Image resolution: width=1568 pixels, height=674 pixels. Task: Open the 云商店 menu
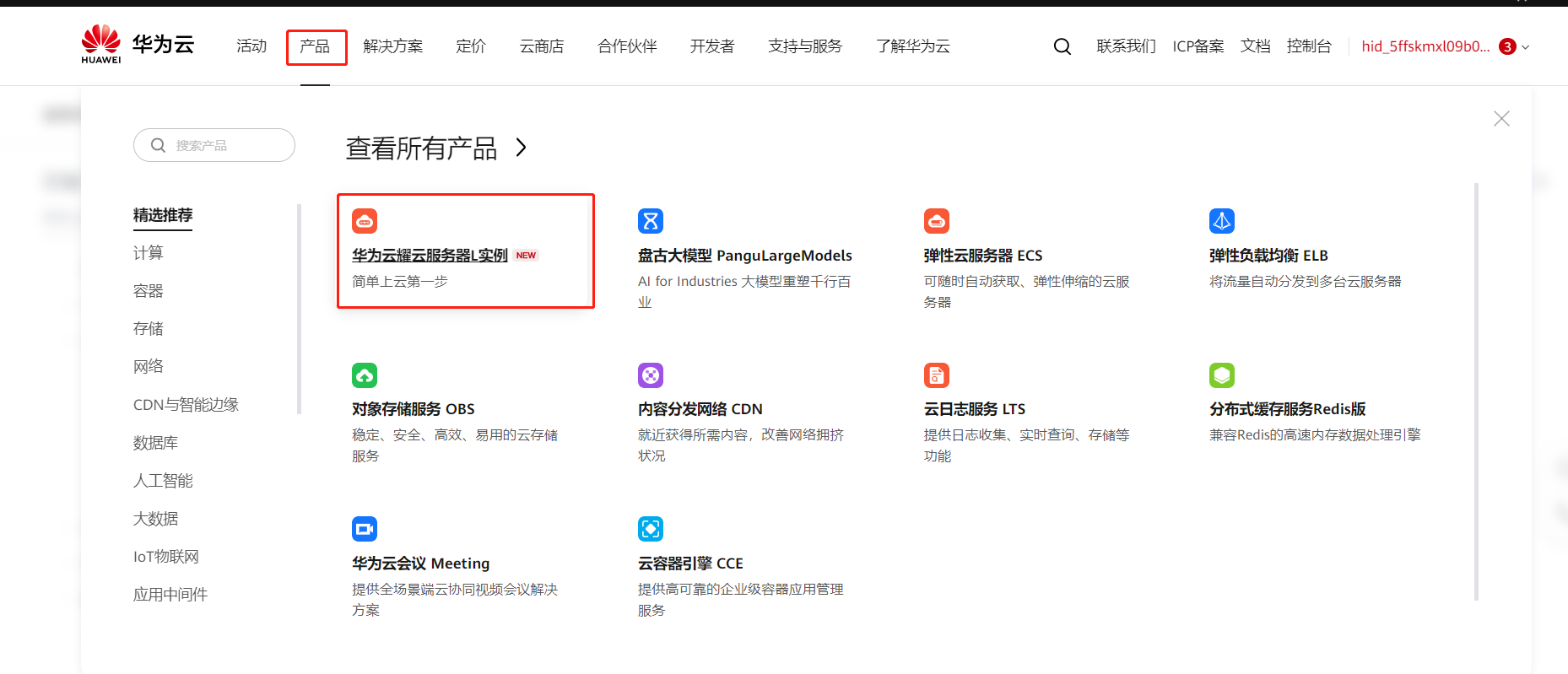click(542, 46)
